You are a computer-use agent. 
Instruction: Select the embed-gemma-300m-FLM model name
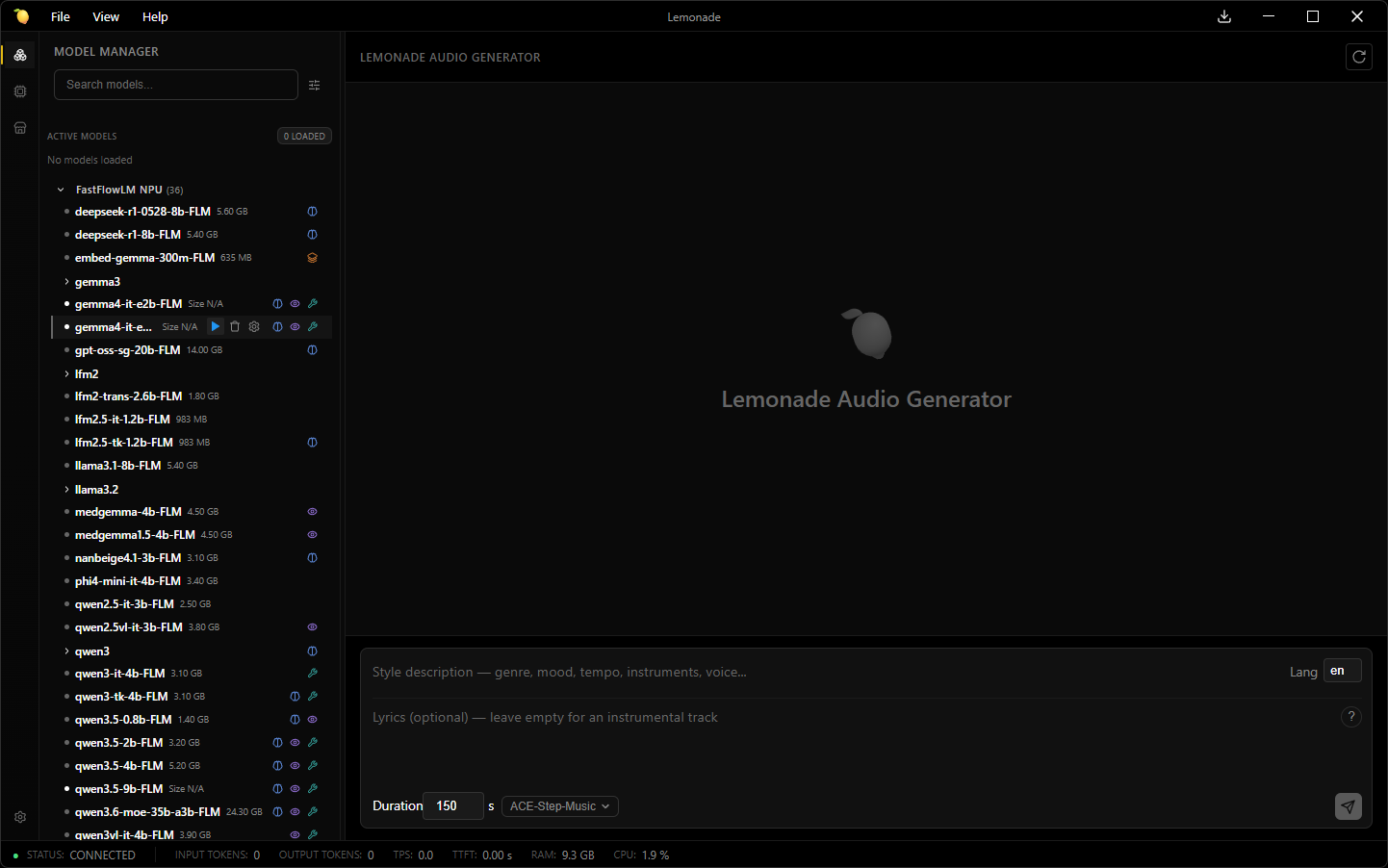(x=144, y=258)
